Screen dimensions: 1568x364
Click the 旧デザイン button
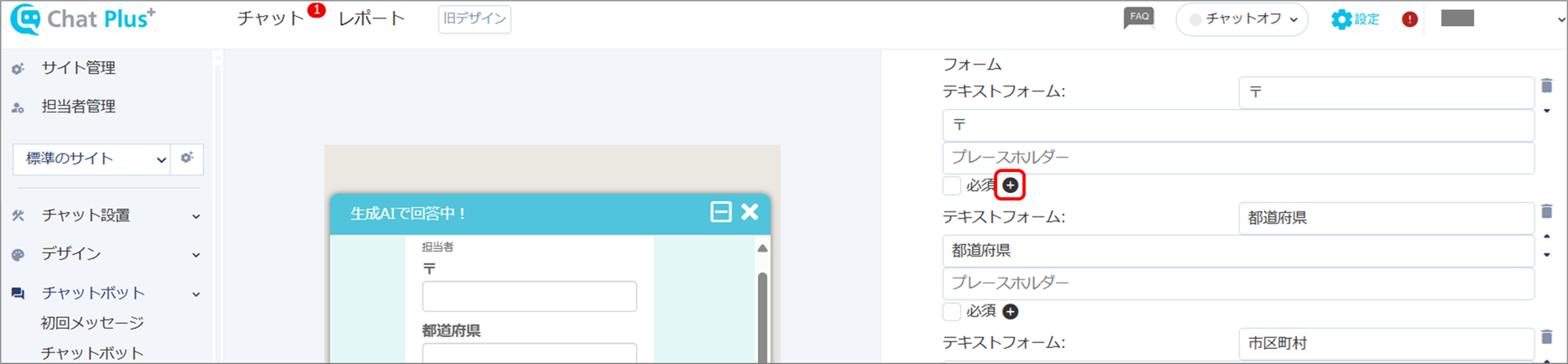click(x=474, y=18)
